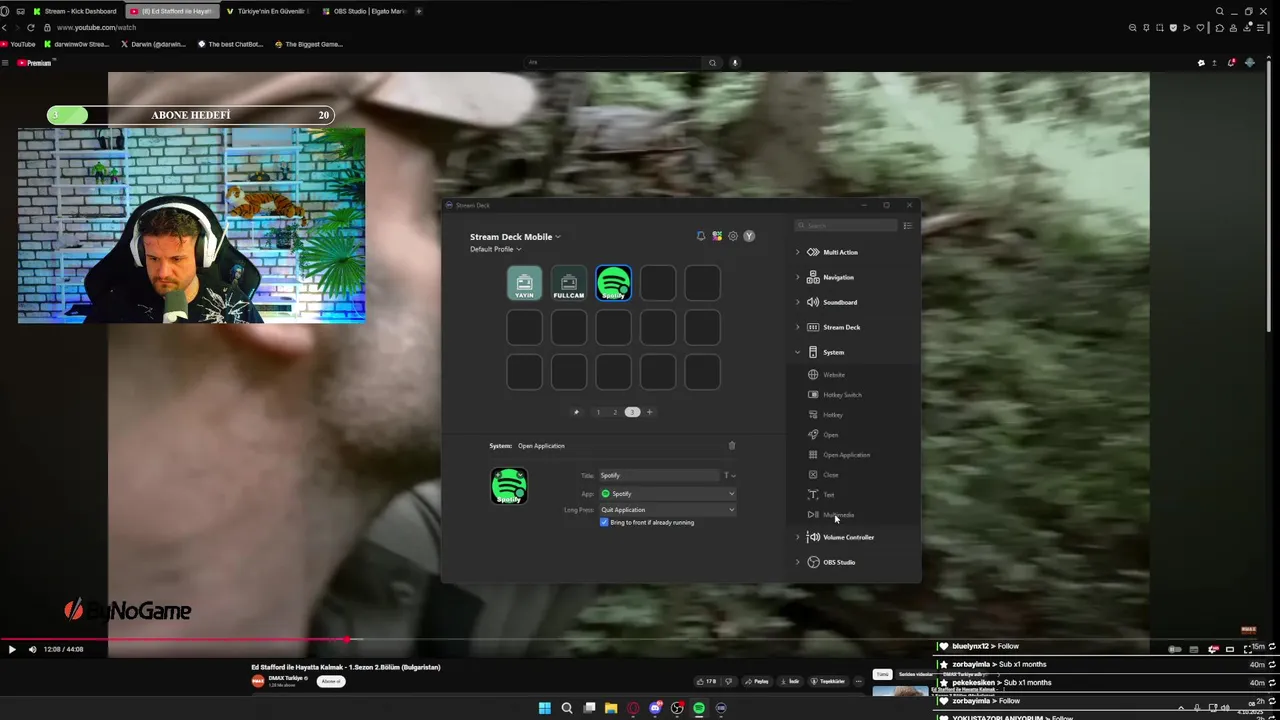Switch to the Stream - Kick Dashboard tab

74,11
